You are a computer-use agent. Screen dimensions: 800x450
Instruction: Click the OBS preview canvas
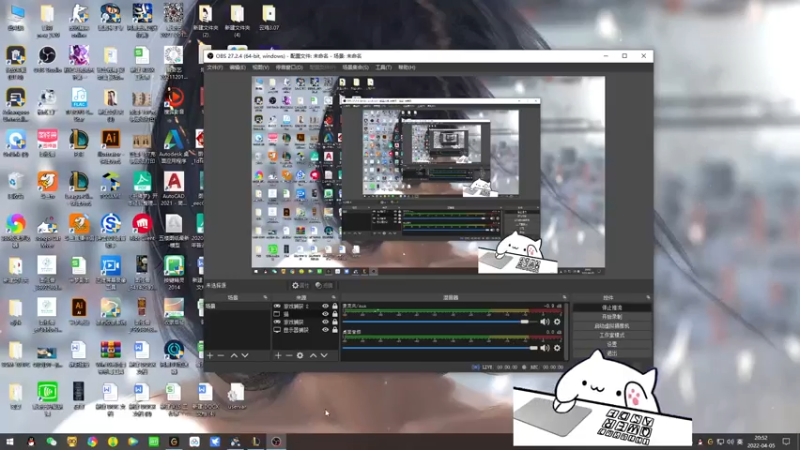tap(428, 176)
